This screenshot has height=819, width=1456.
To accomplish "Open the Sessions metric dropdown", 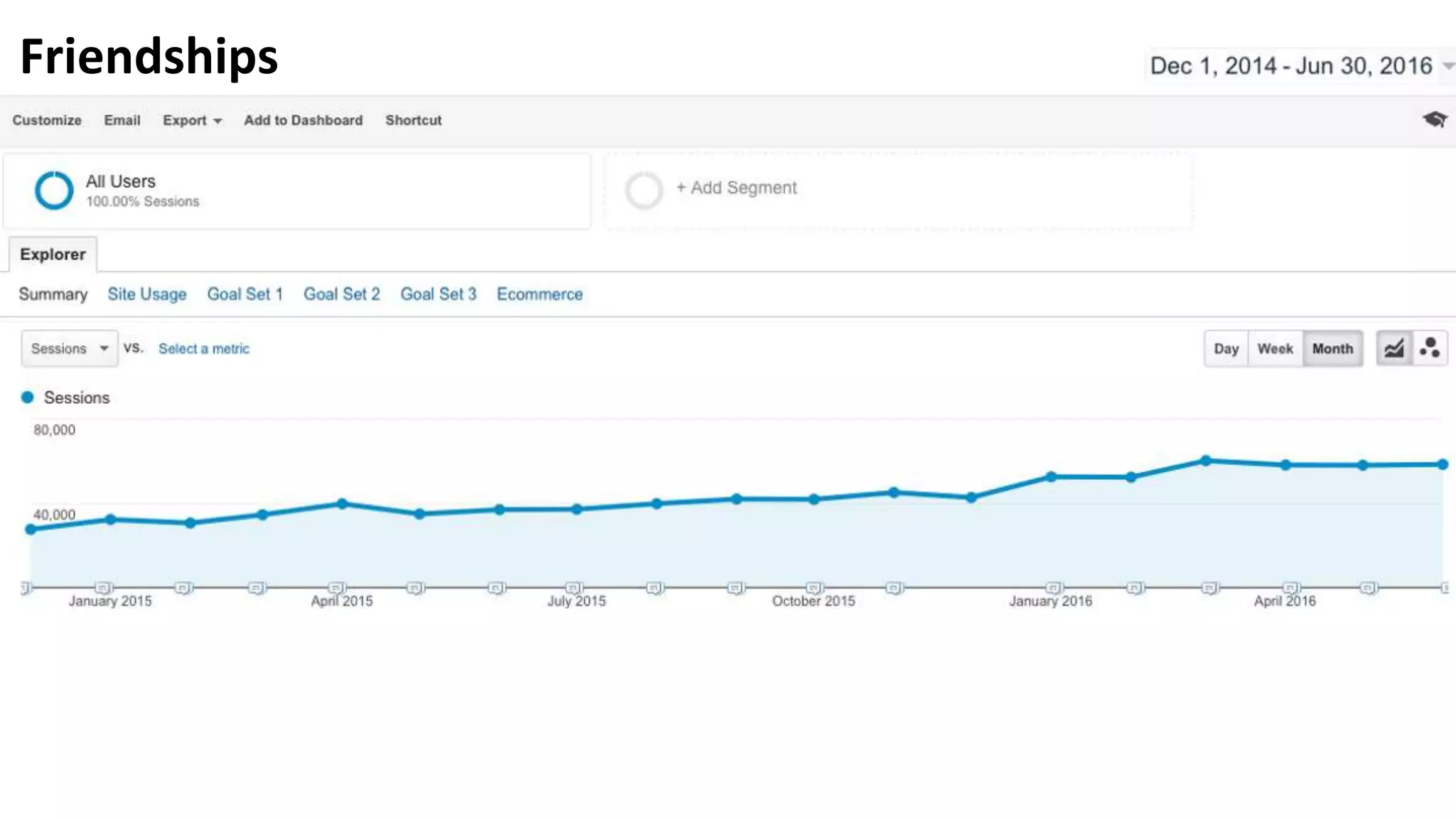I will (69, 348).
